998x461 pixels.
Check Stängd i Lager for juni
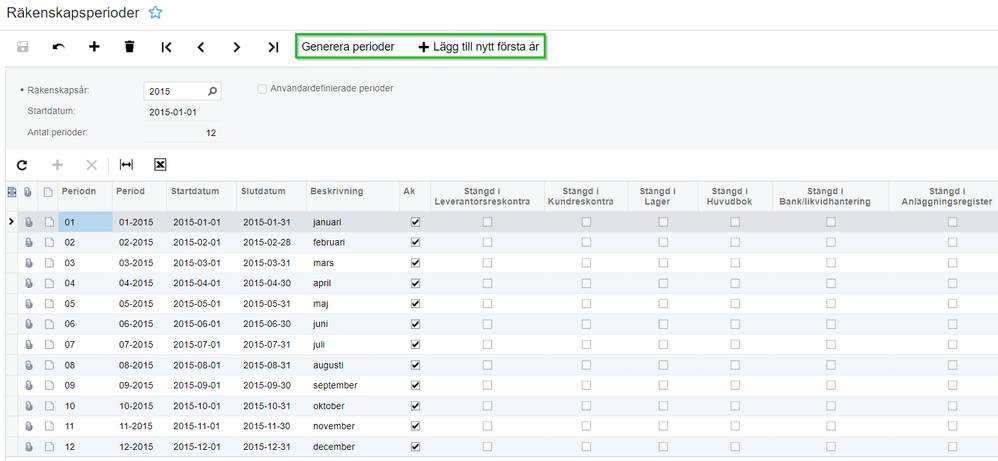663,324
